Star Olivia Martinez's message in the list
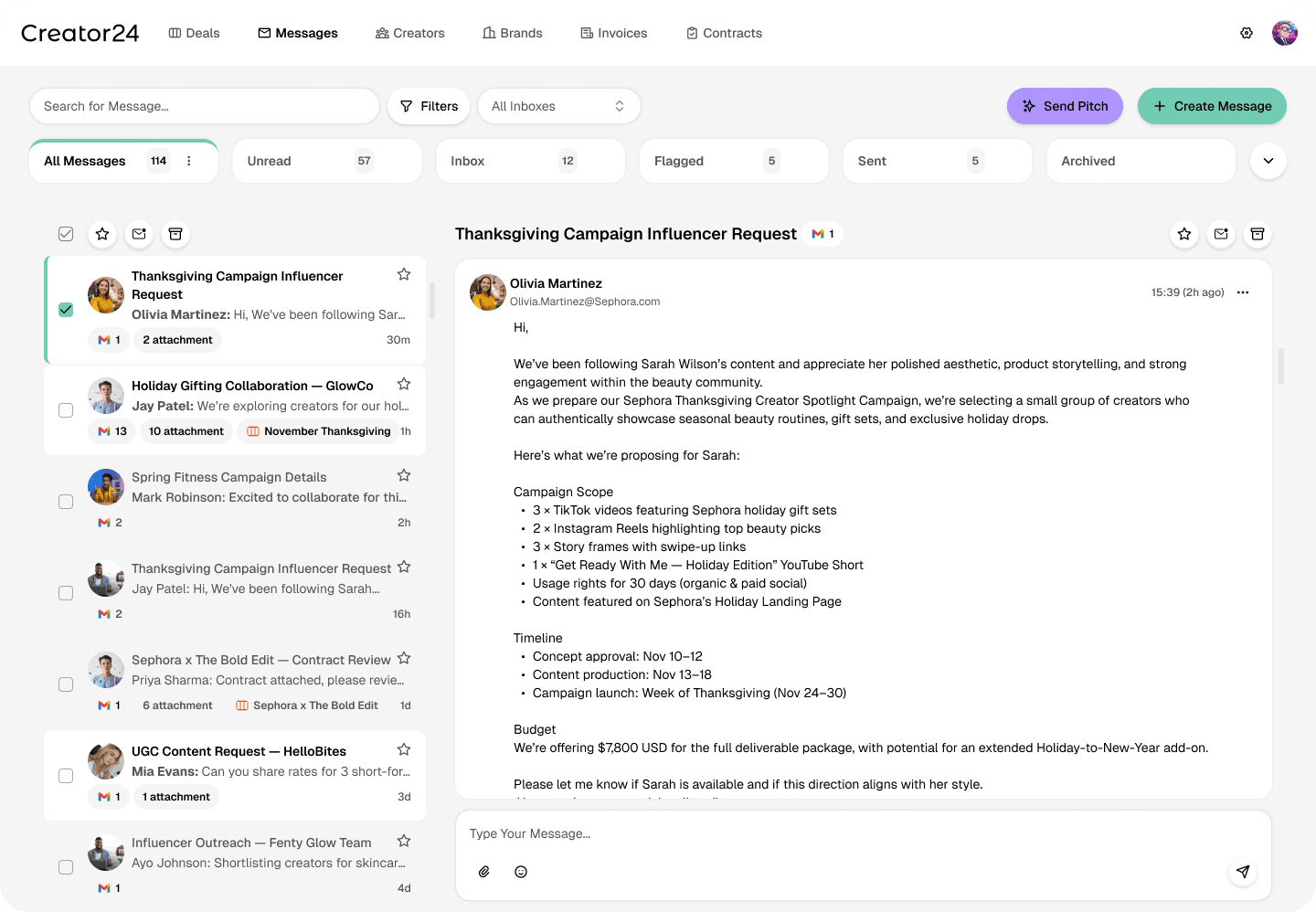 point(404,274)
